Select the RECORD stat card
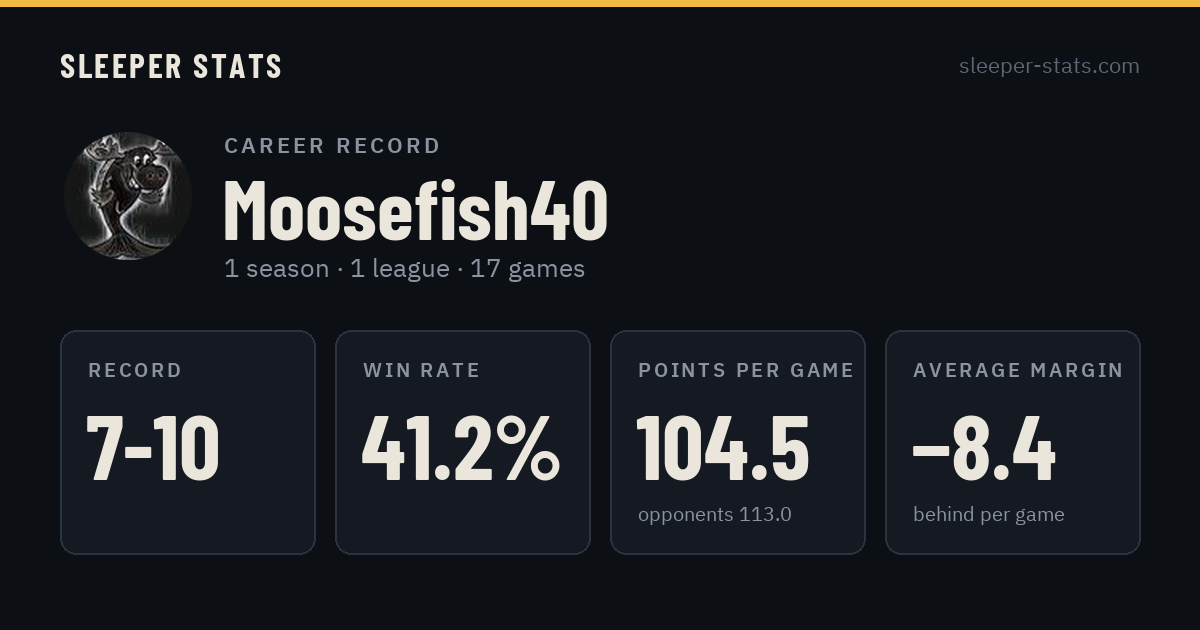Image resolution: width=1200 pixels, height=630 pixels. 188,442
